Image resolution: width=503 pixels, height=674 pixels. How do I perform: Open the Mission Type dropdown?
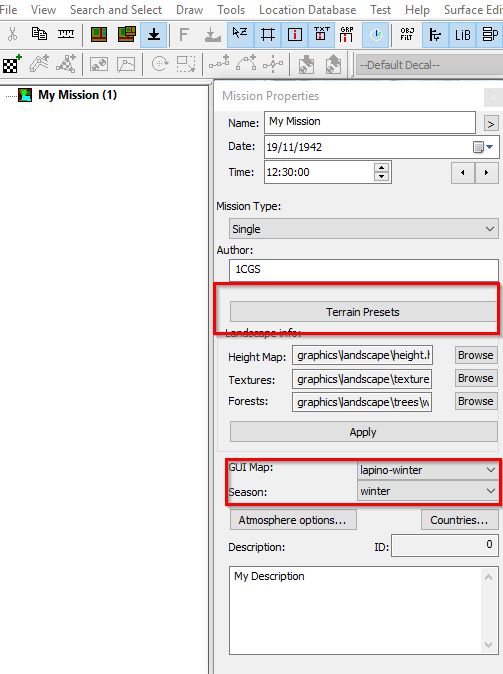click(x=363, y=229)
